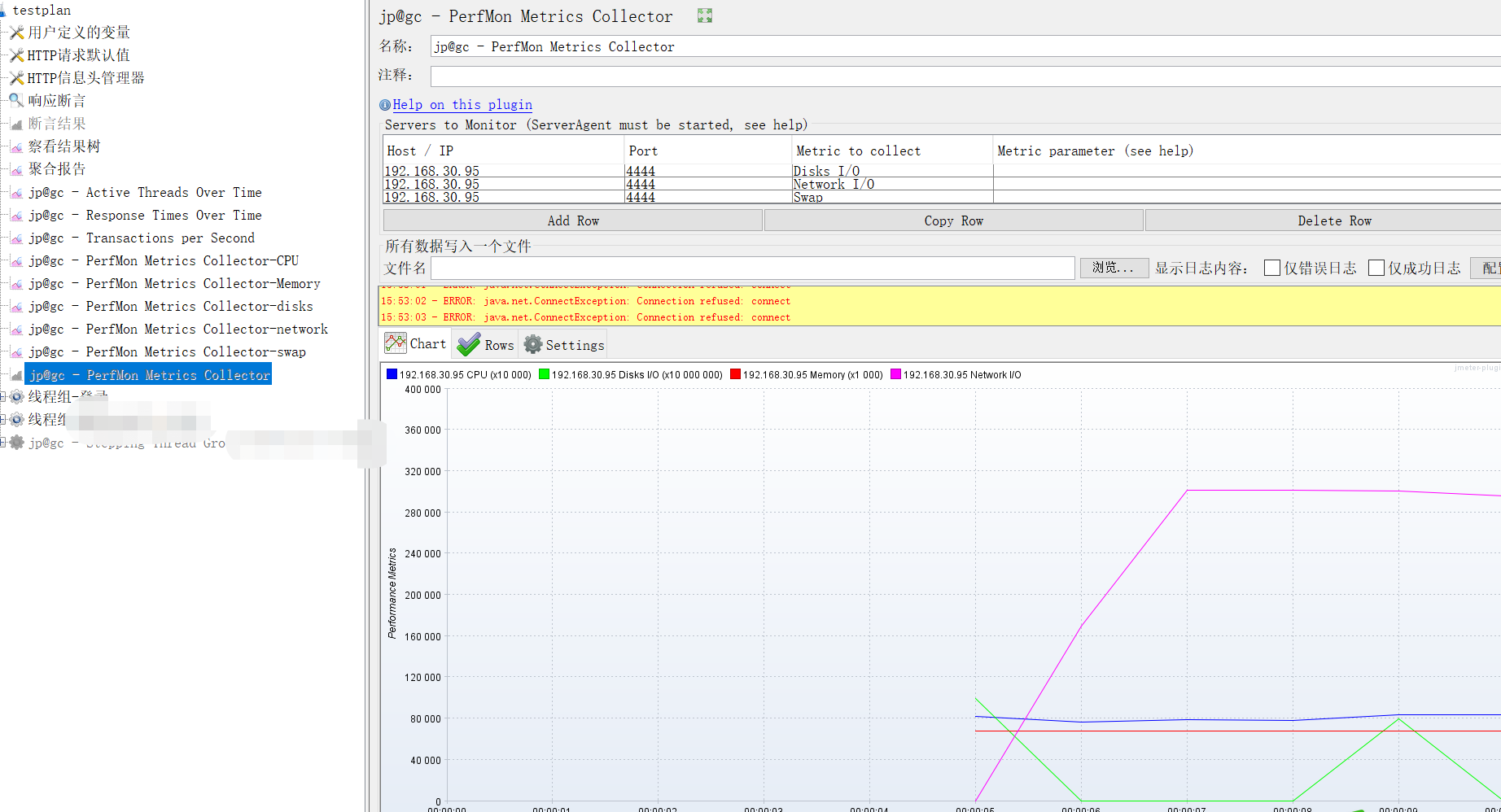
Task: Click the blue help info icon
Action: (385, 105)
